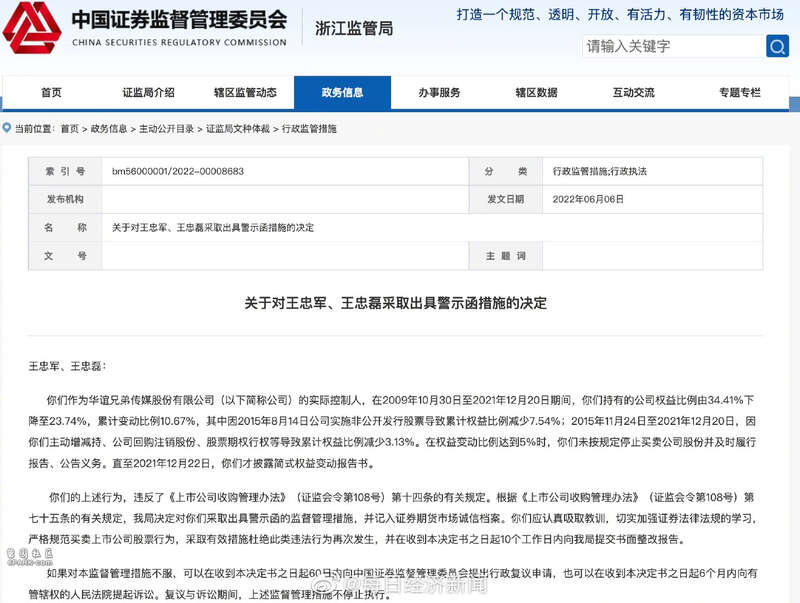Screen dimensions: 800x603
Task: Click the 行政监管措施 breadcrumb link
Action: click(309, 129)
